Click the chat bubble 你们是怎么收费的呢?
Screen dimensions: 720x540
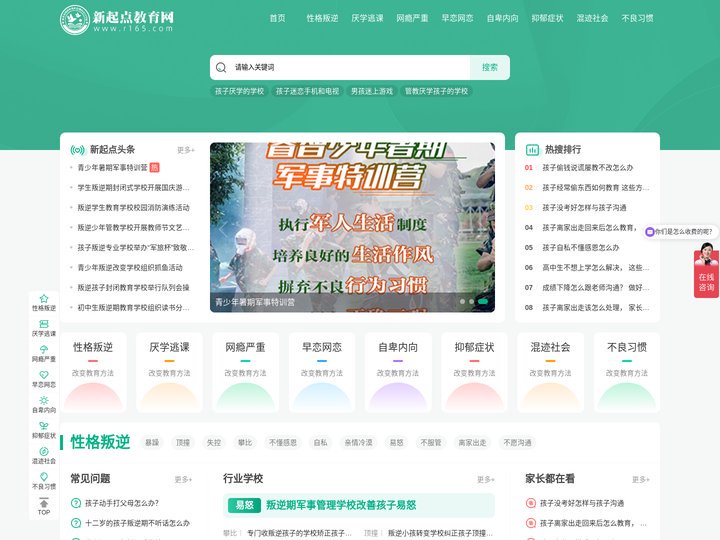(680, 232)
